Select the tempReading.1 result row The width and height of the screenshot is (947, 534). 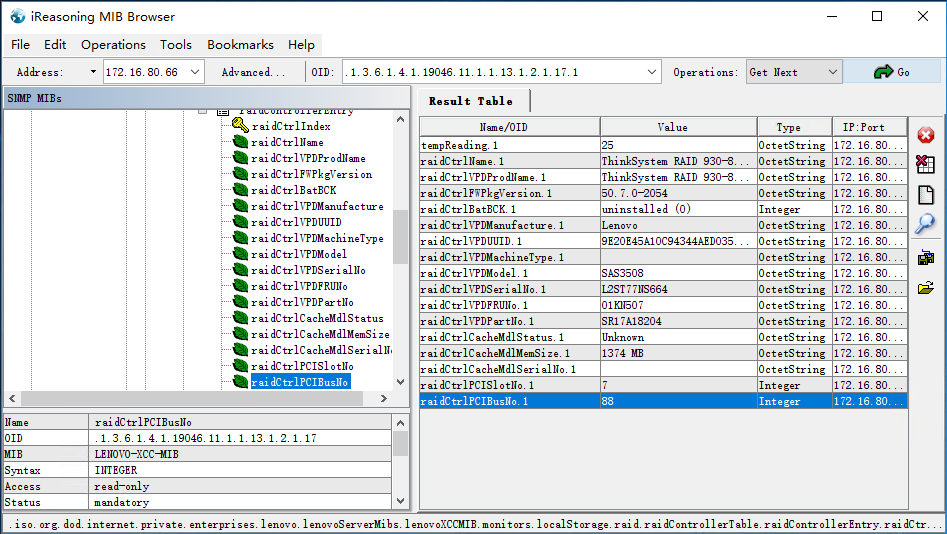663,145
